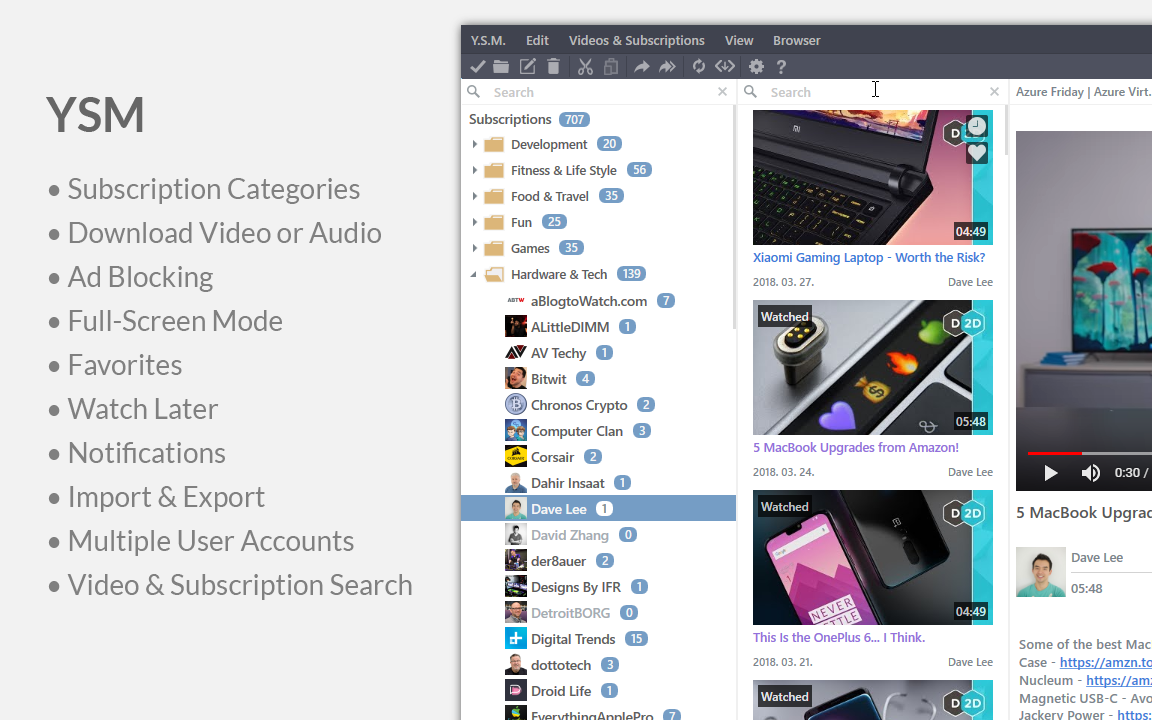Open the Videos & Subscriptions menu
Viewport: 1152px width, 720px height.
tap(636, 40)
